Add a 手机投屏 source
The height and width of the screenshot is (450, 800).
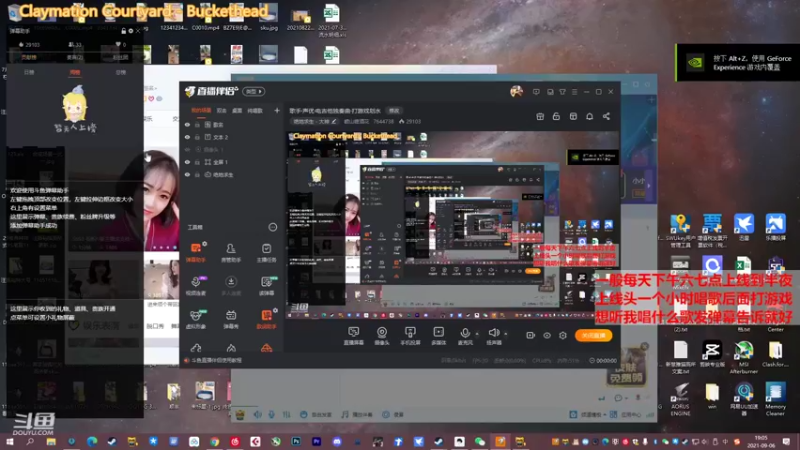[410, 336]
